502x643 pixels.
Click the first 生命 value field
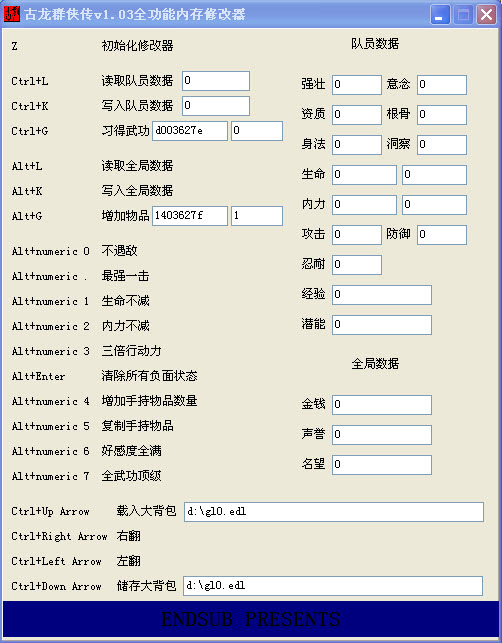pos(364,175)
